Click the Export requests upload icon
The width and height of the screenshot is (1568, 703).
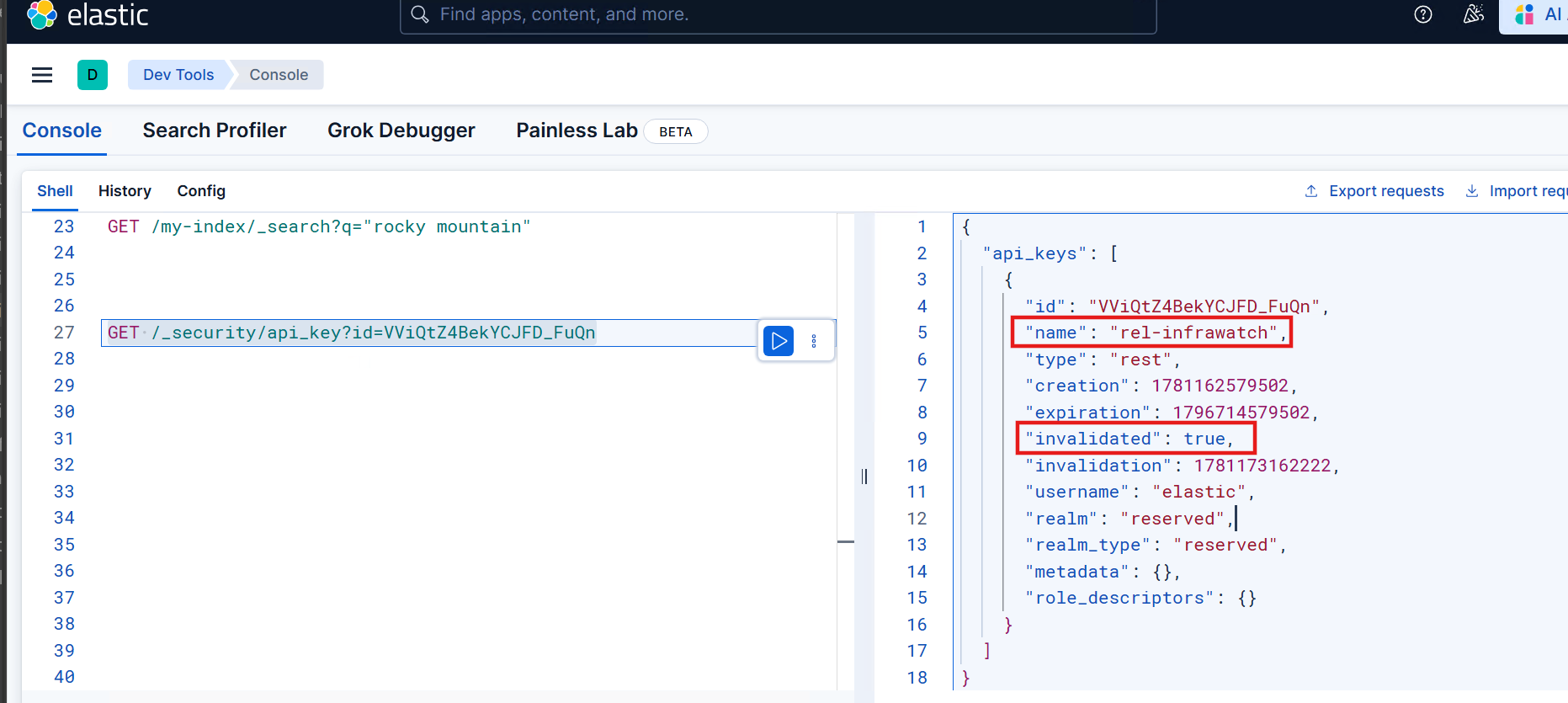point(1311,191)
